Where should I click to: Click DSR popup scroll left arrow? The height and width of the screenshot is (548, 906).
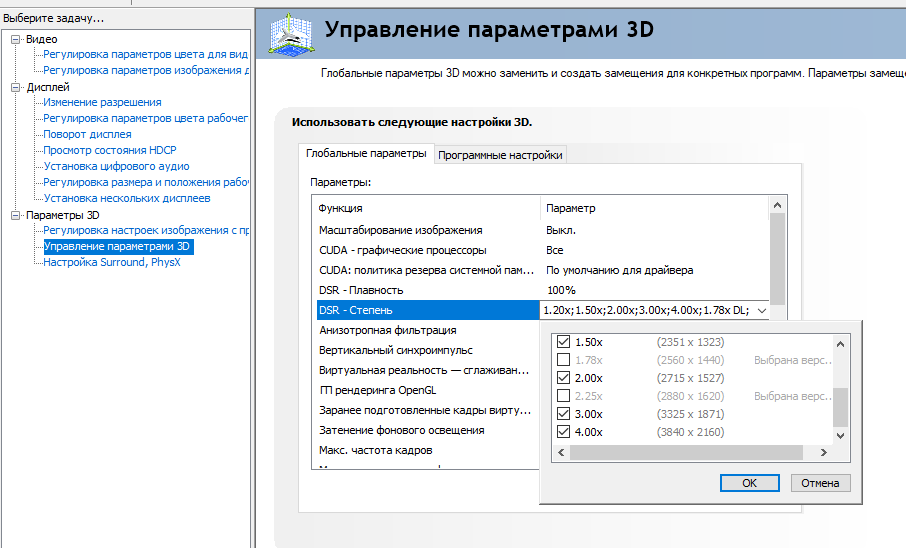point(560,453)
